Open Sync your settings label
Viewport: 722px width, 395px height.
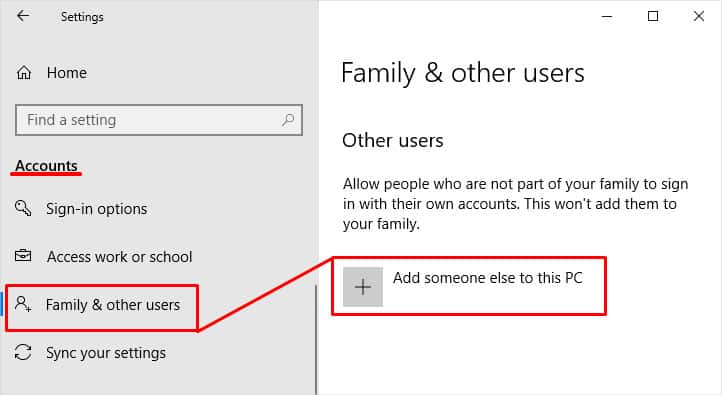pyautogui.click(x=106, y=353)
